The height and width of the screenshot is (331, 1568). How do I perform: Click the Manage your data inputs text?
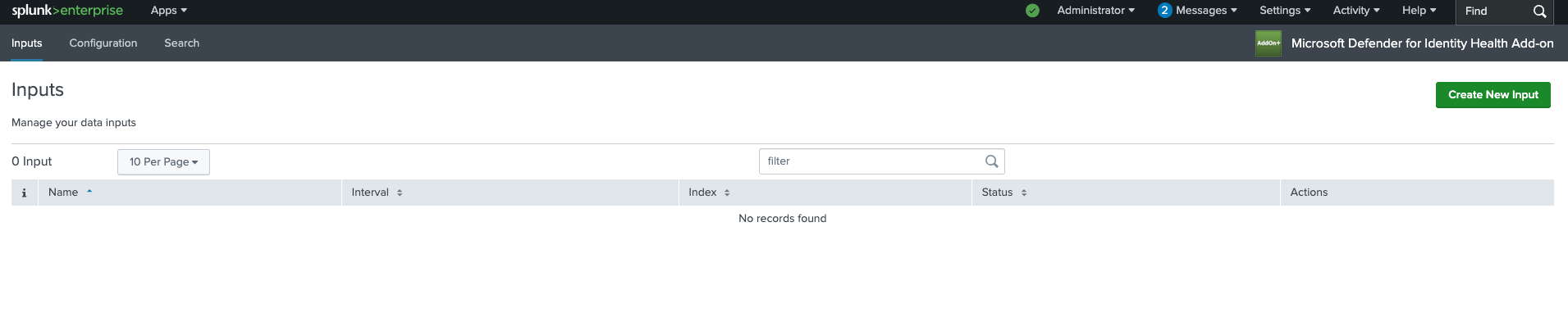pyautogui.click(x=74, y=123)
